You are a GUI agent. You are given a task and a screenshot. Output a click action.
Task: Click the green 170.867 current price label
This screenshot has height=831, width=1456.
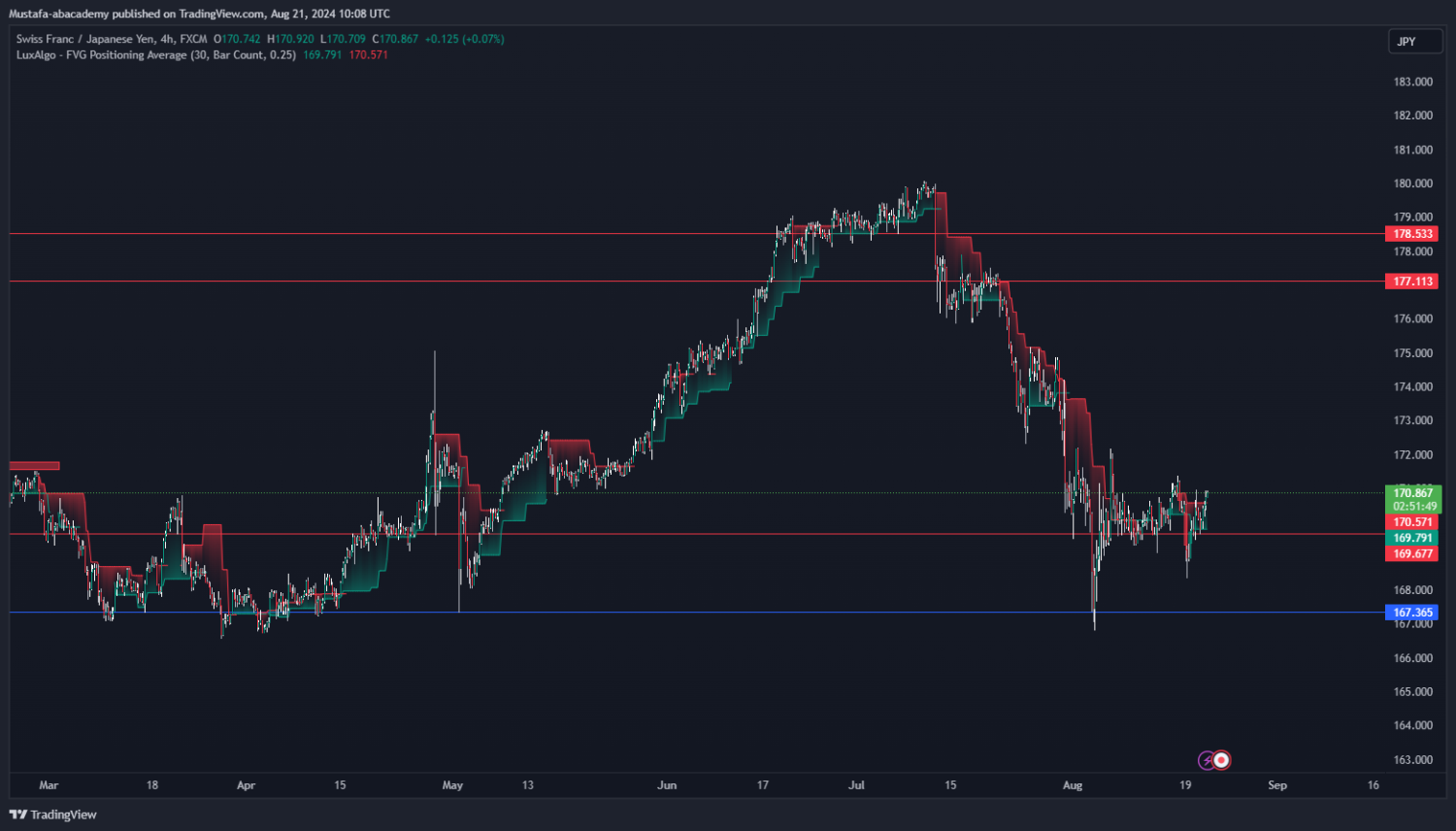(1413, 493)
